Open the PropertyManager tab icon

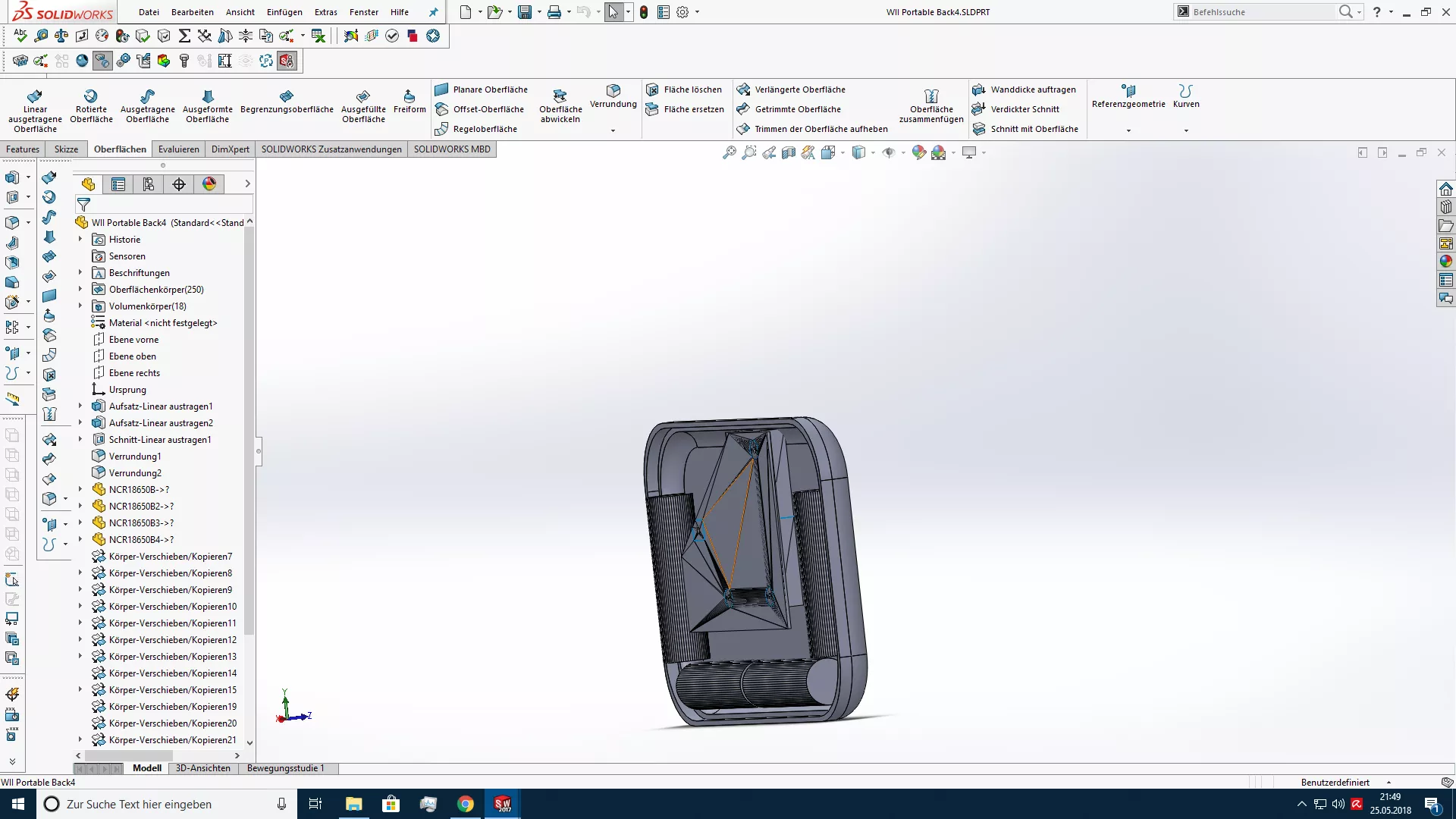(118, 184)
